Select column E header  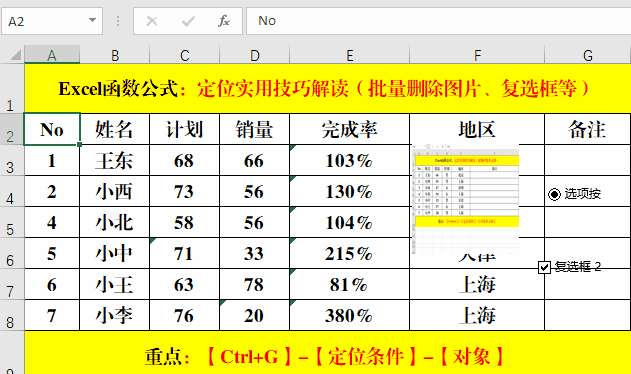[x=349, y=55]
